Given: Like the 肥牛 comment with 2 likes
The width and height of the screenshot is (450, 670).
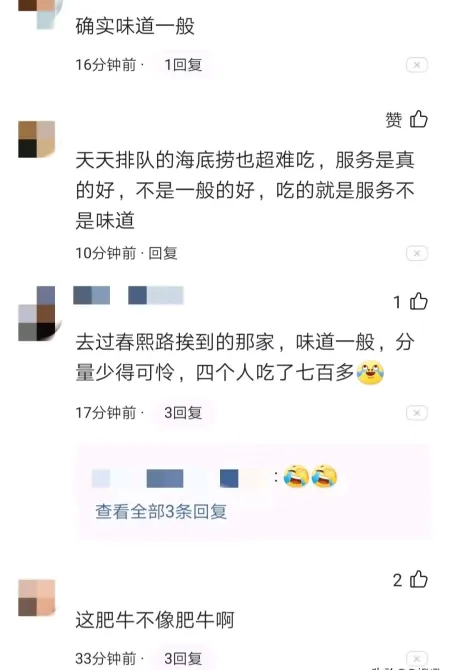Looking at the screenshot, I should 410,580.
